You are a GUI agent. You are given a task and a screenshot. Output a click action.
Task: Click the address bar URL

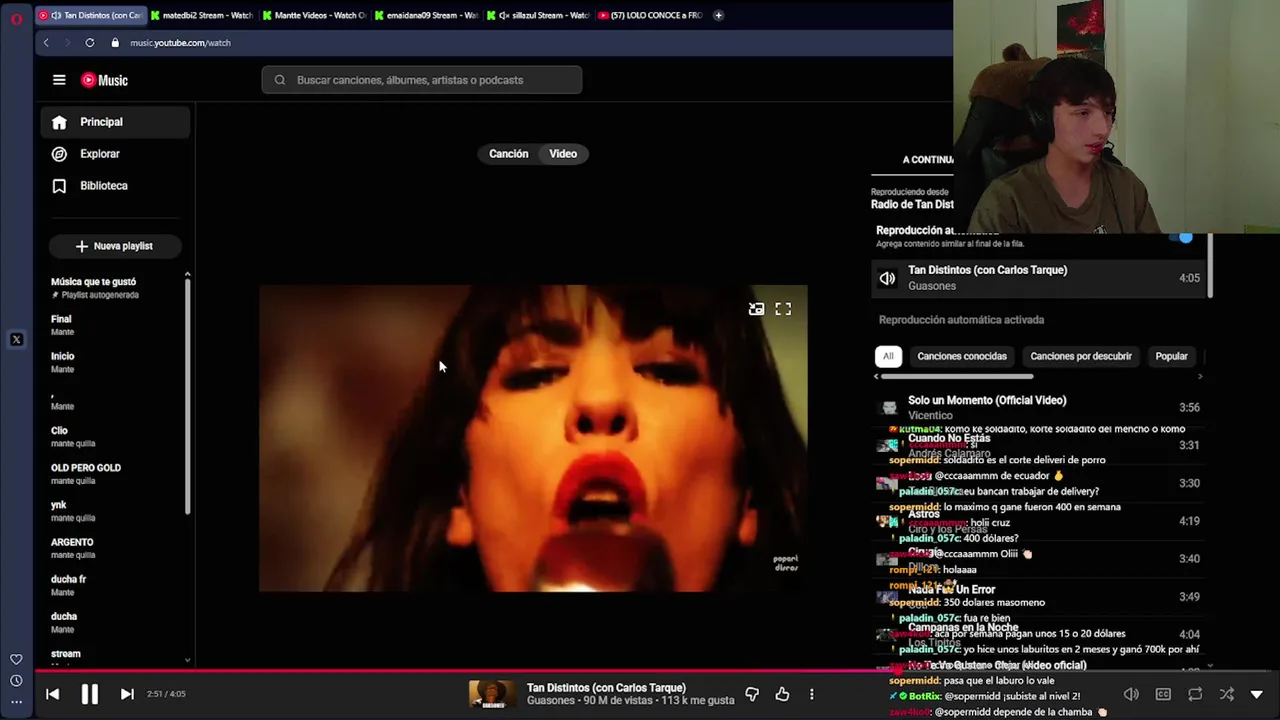pos(180,43)
